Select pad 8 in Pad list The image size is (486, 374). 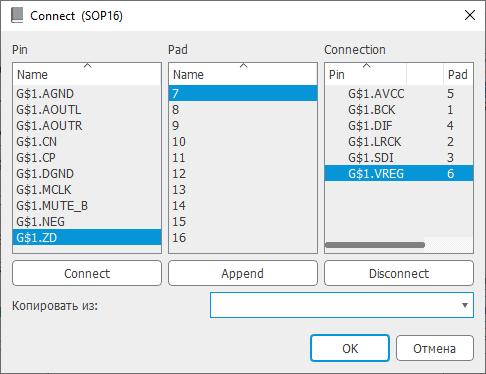tap(243, 110)
